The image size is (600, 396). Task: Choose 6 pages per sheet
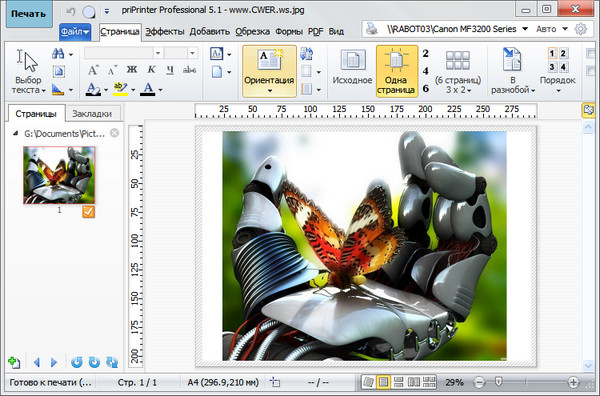426,88
